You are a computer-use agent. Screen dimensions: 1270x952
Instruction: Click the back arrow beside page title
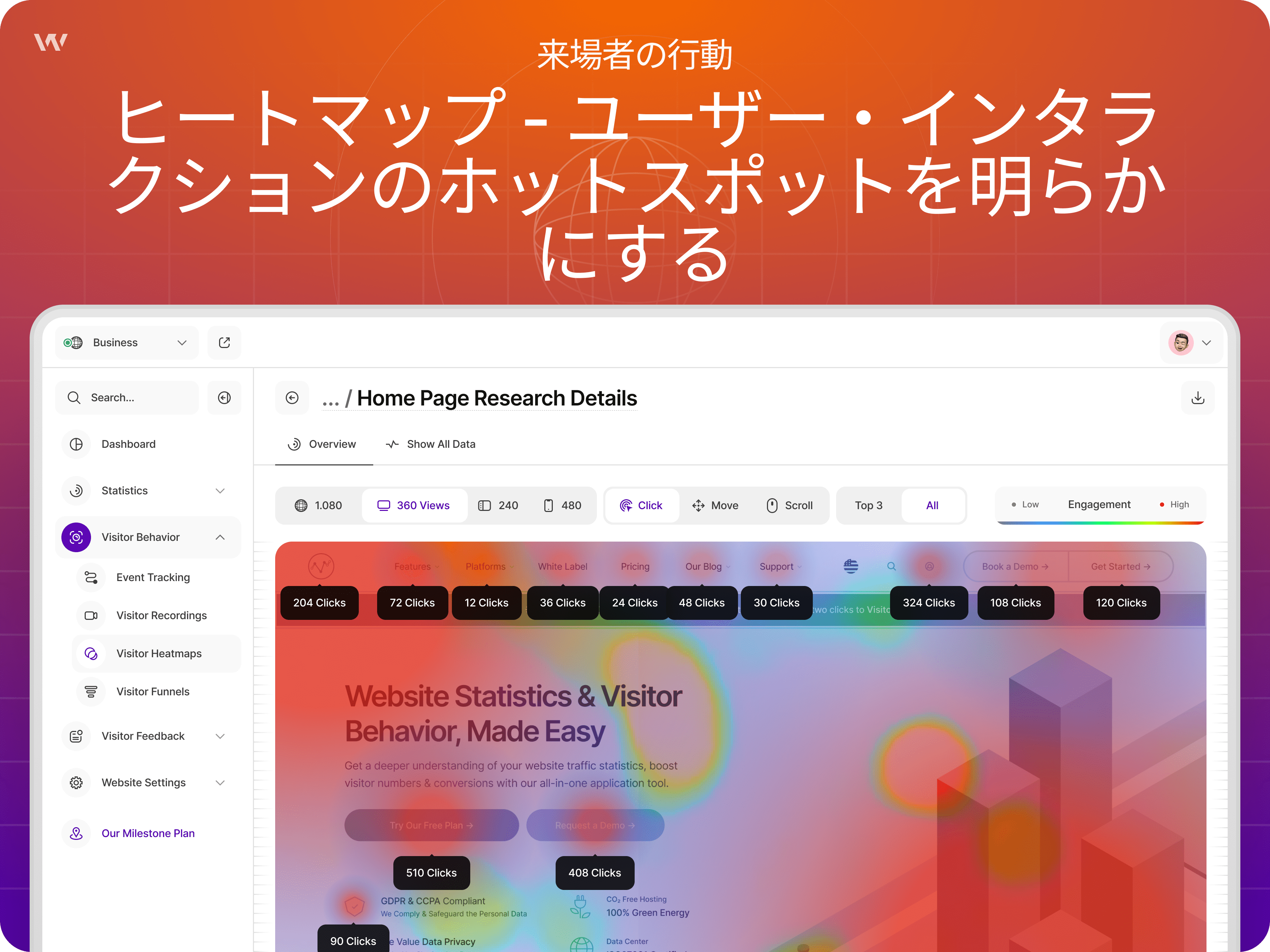point(292,398)
